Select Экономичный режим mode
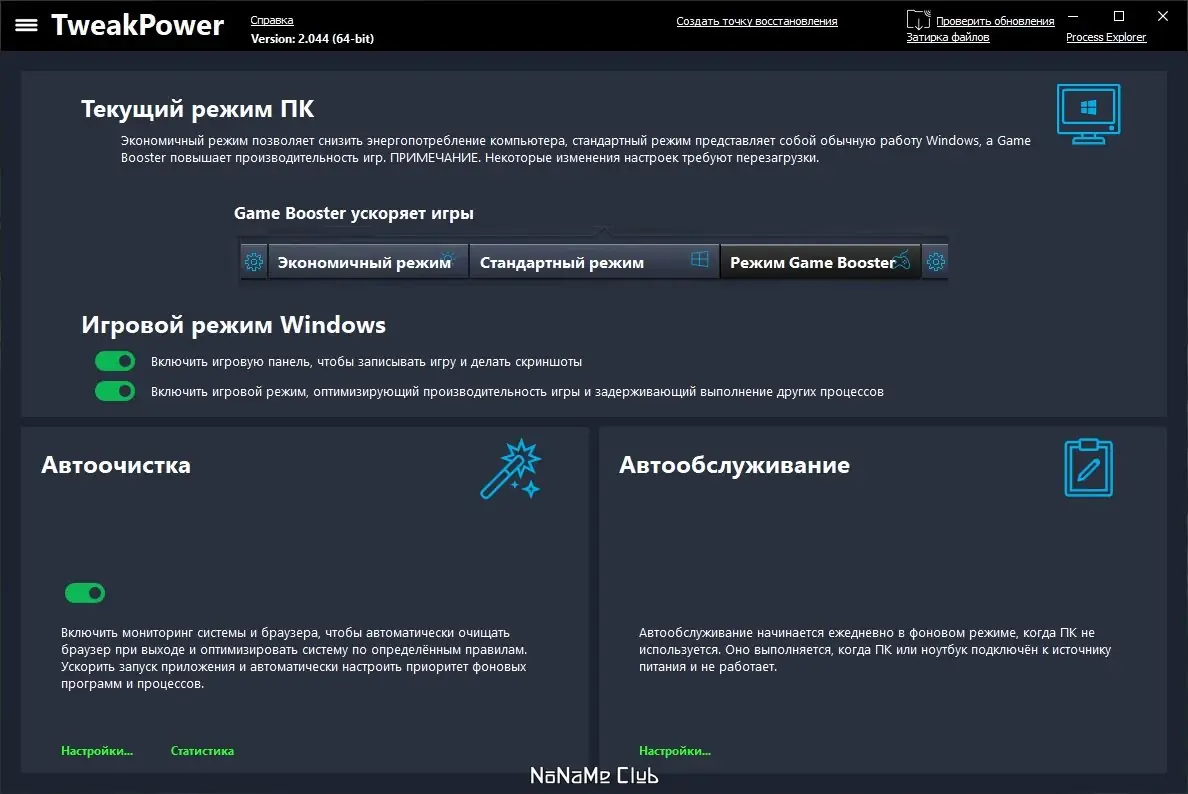Viewport: 1188px width, 794px height. click(x=367, y=262)
